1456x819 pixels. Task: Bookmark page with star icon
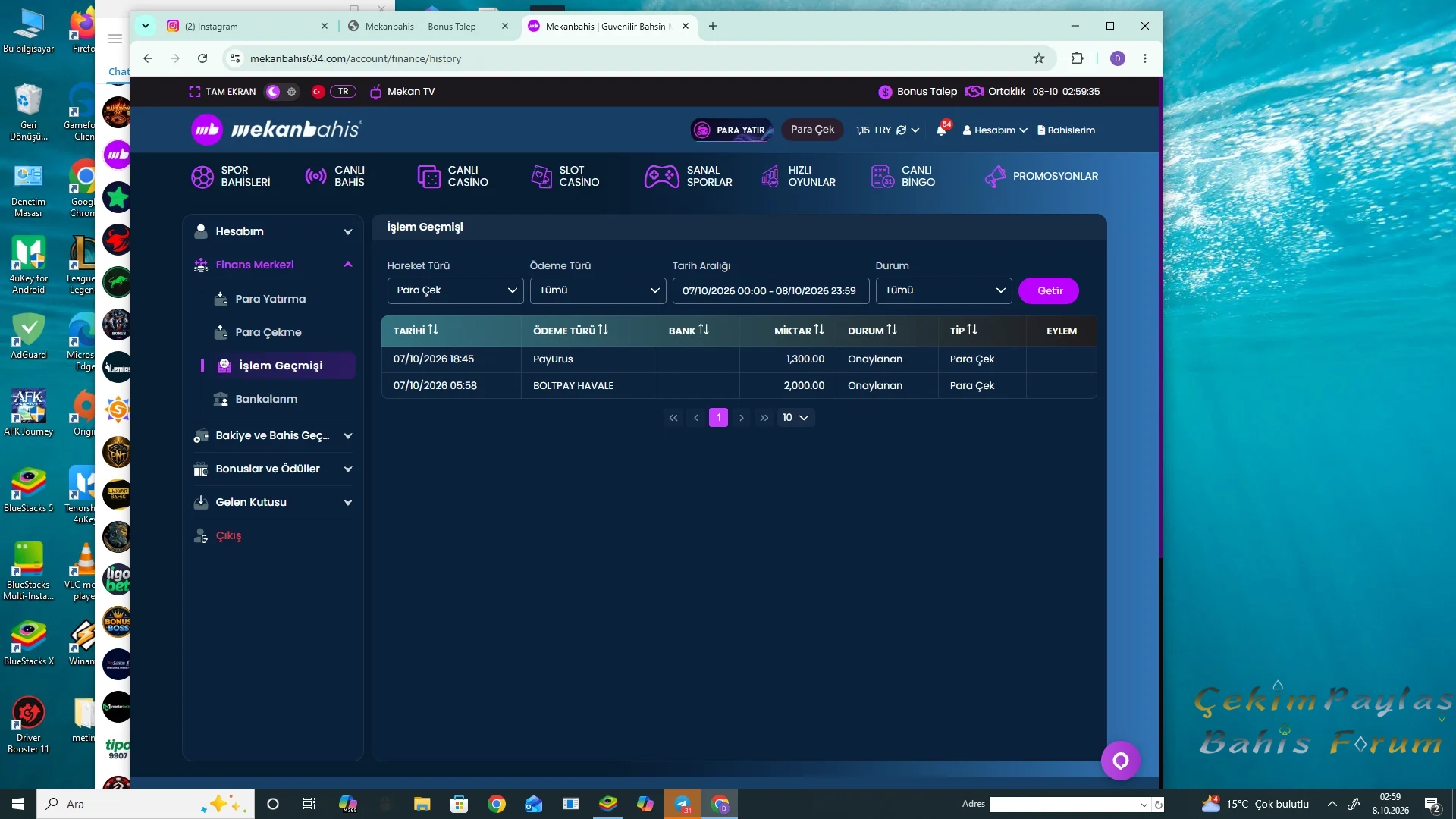coord(1039,58)
